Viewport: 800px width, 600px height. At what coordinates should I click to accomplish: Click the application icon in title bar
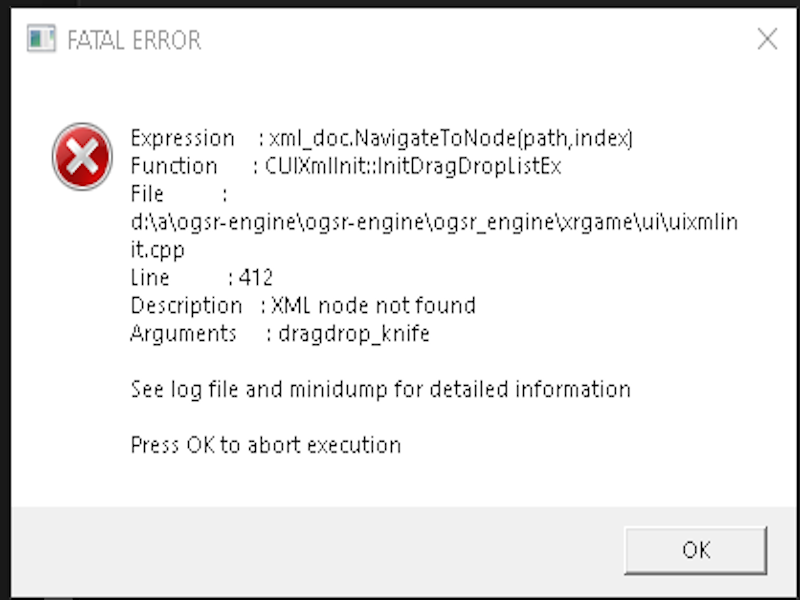click(41, 40)
